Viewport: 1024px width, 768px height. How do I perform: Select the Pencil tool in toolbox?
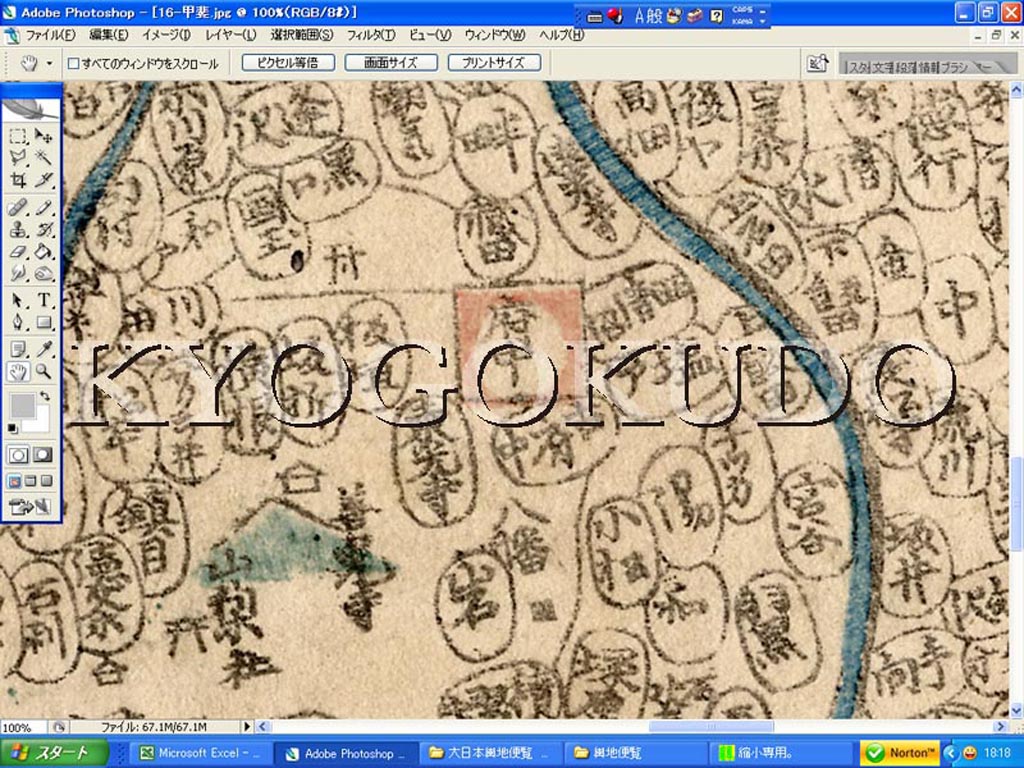43,208
